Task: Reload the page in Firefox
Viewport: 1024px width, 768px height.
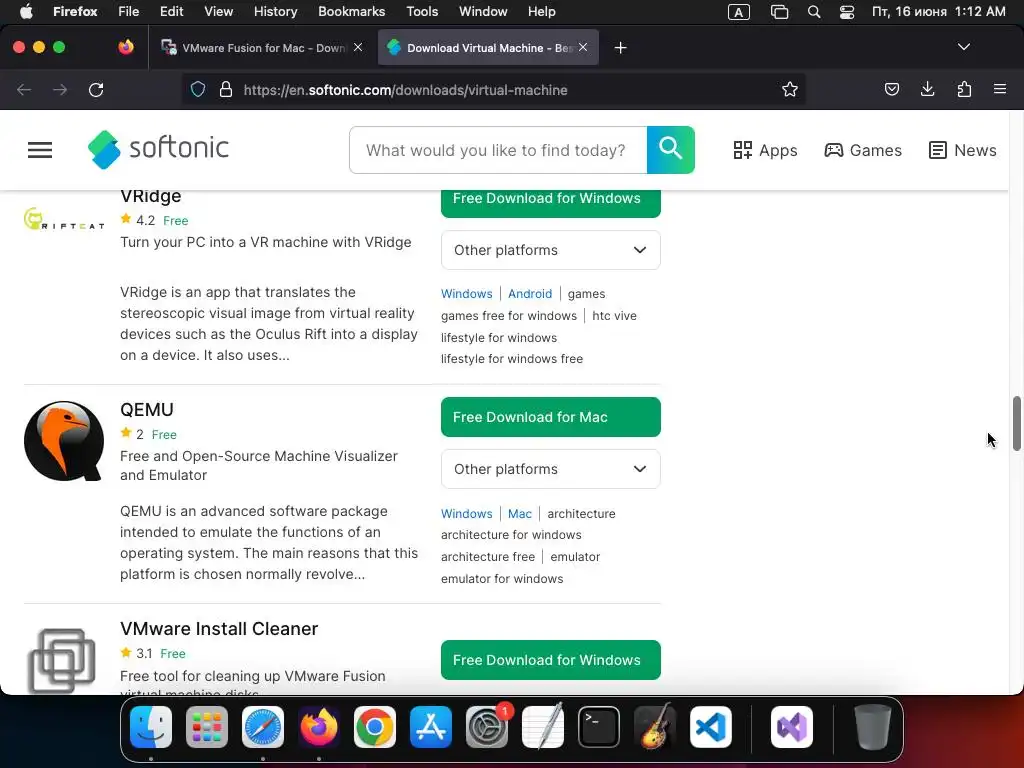Action: [x=96, y=89]
